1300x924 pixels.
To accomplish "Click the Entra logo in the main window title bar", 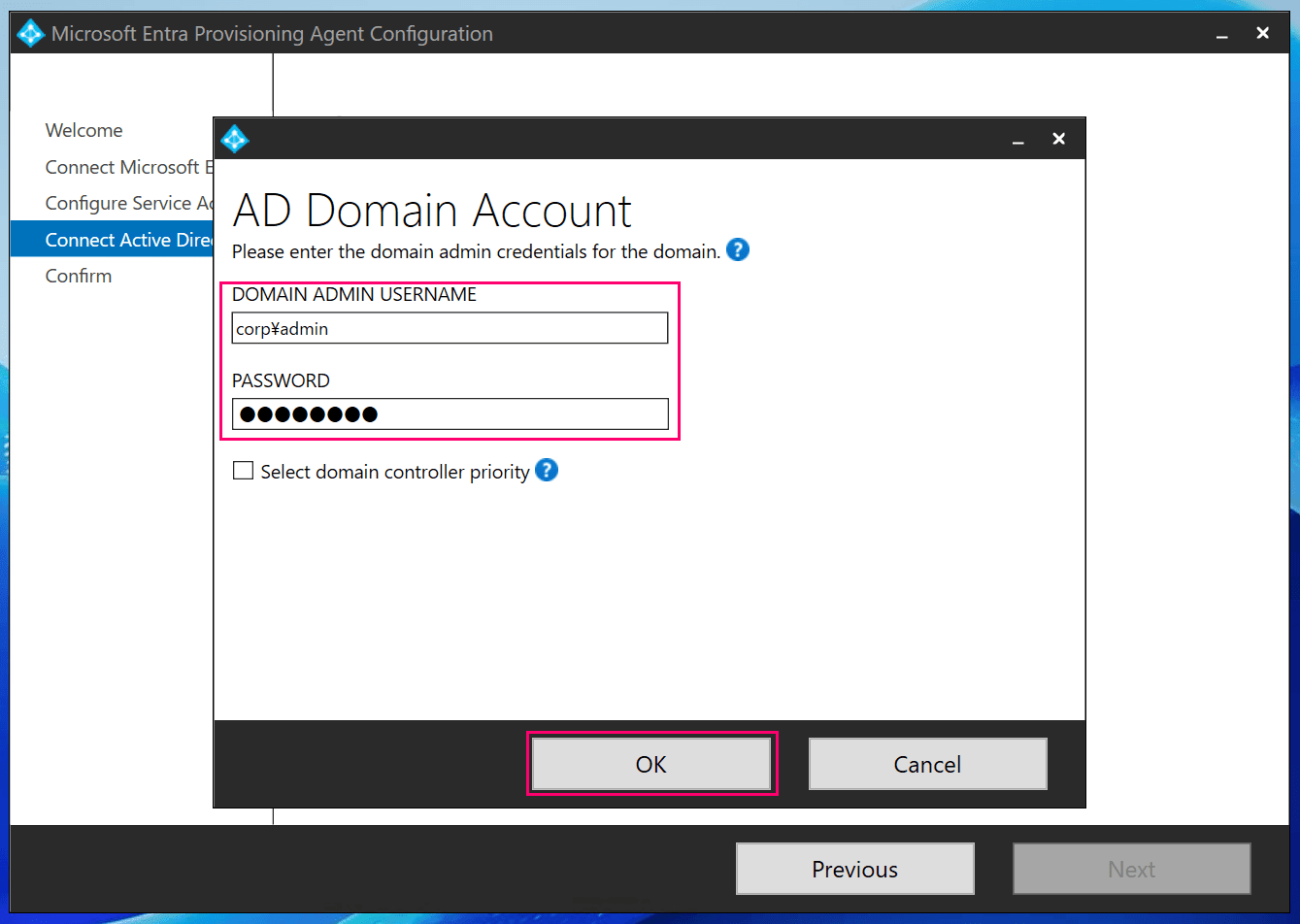I will tap(31, 34).
